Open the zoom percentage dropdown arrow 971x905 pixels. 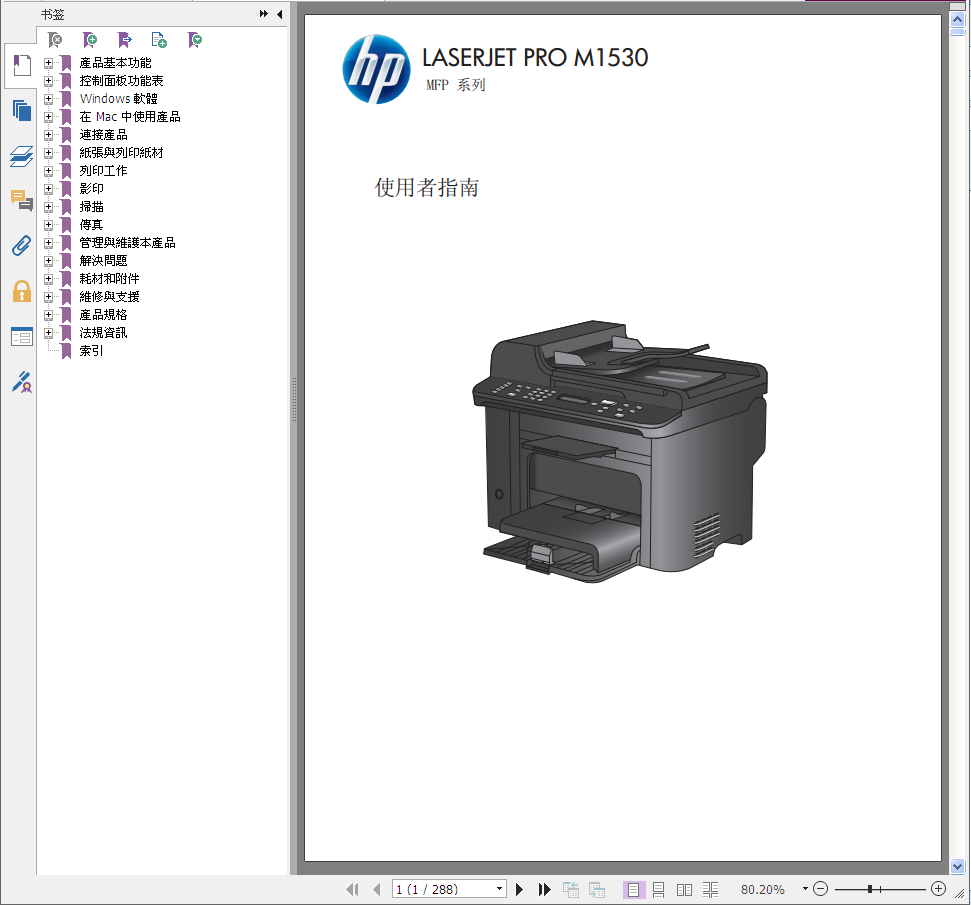[805, 889]
